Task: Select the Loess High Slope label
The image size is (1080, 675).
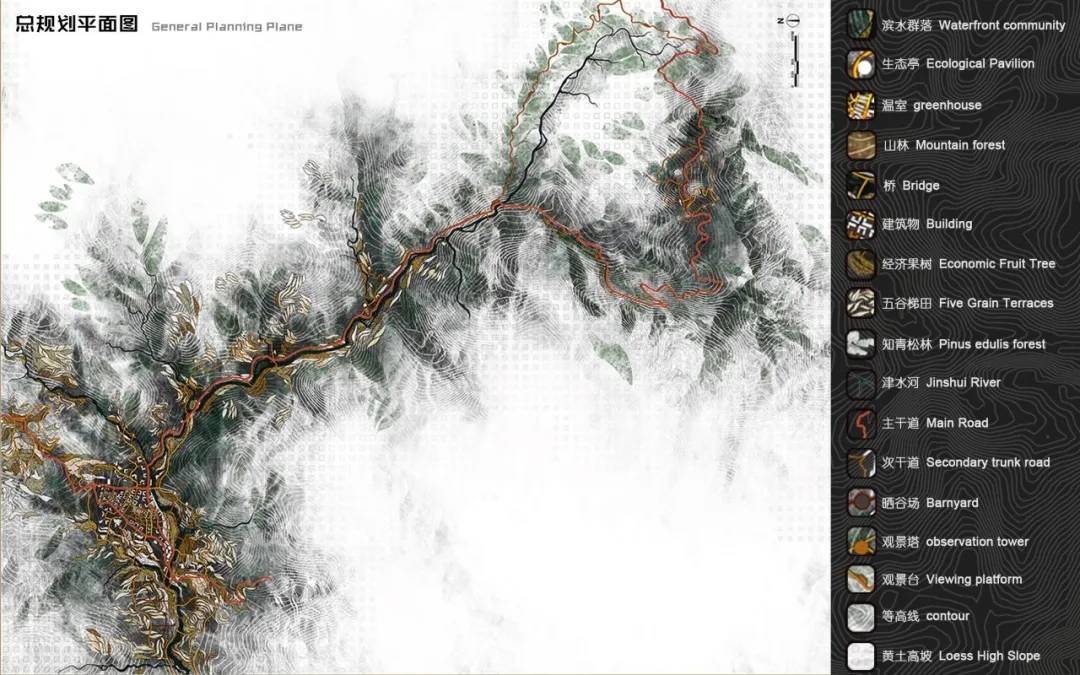Action: [960, 656]
